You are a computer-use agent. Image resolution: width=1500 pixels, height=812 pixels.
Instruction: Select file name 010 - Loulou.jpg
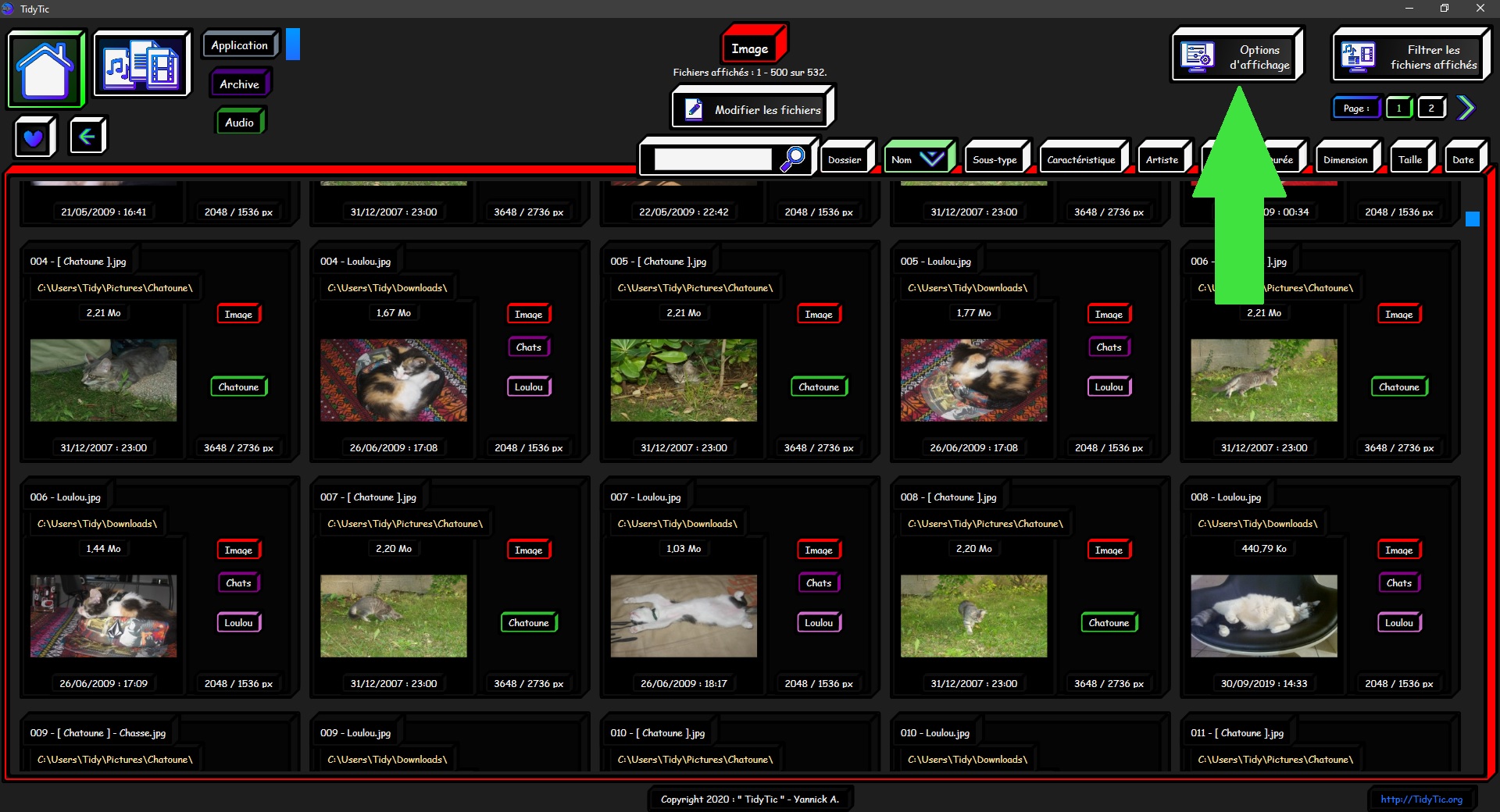click(935, 733)
